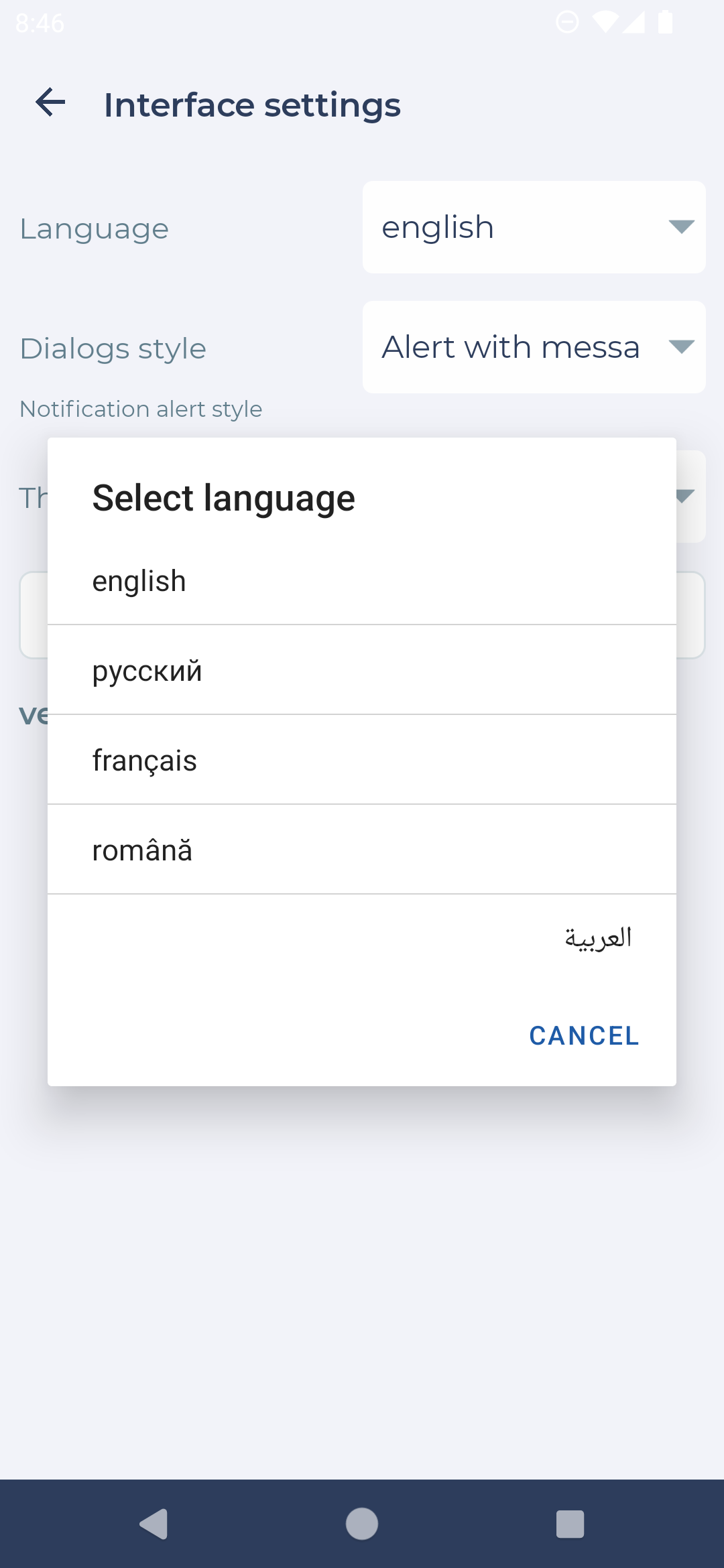
Task: Expand the Dialogs style dropdown
Action: [x=534, y=347]
